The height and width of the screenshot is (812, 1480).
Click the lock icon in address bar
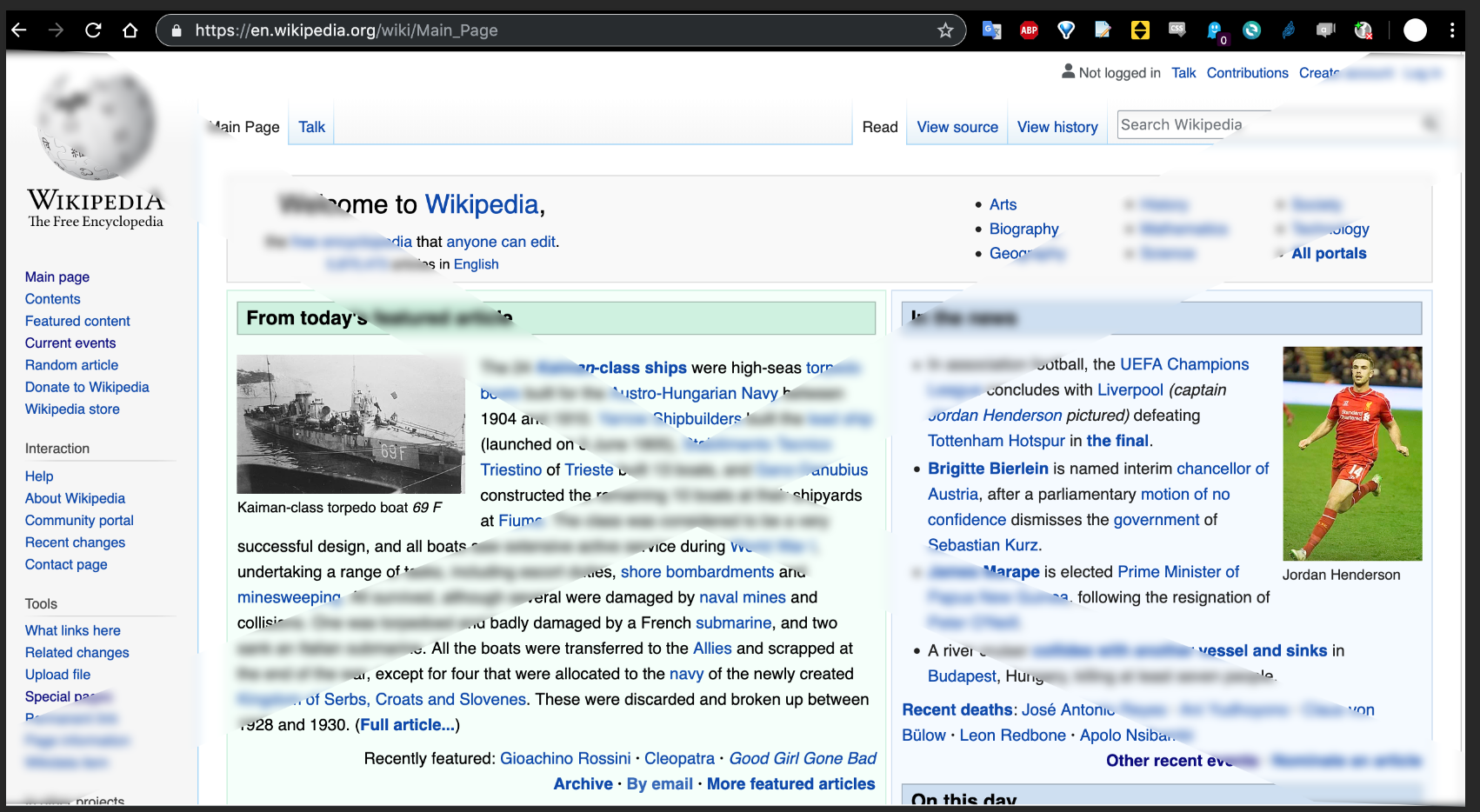point(177,30)
